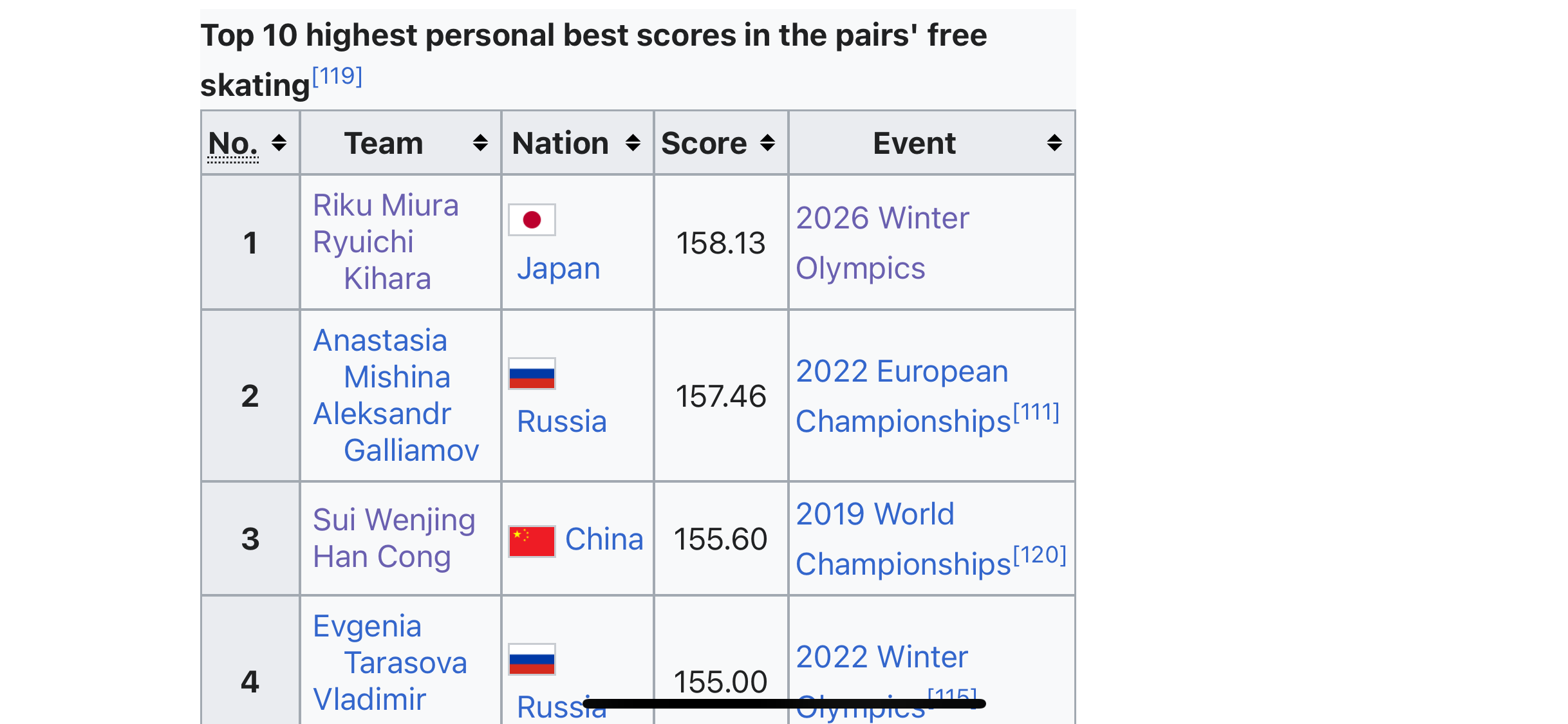1568x724 pixels.
Task: Click the Russia flag beside Mishina's row
Action: (532, 374)
